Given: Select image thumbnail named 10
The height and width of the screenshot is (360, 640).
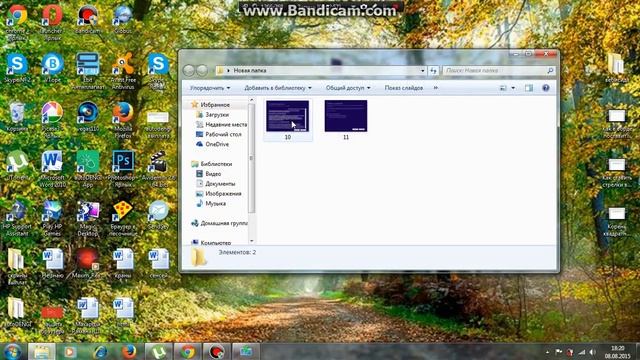Looking at the screenshot, I should coord(287,120).
